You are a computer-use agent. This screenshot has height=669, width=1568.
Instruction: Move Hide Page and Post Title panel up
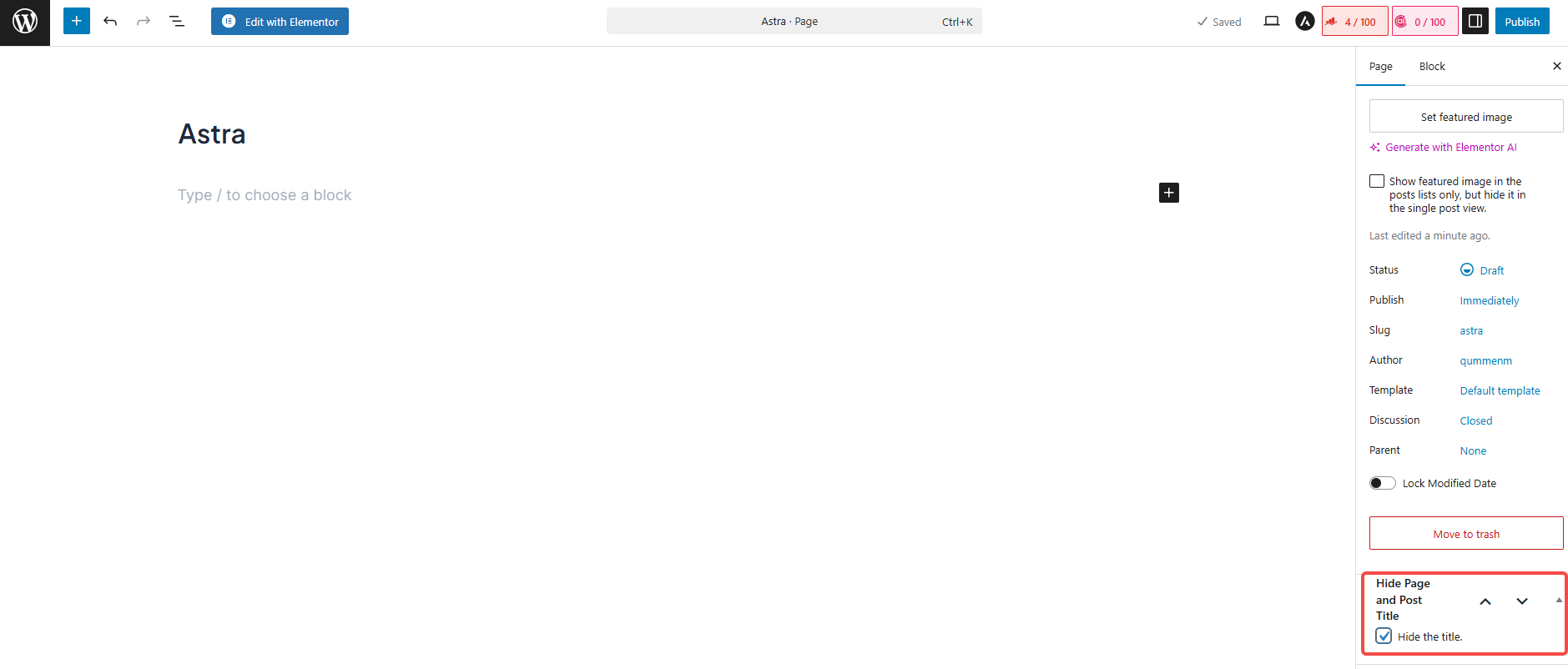[1485, 601]
